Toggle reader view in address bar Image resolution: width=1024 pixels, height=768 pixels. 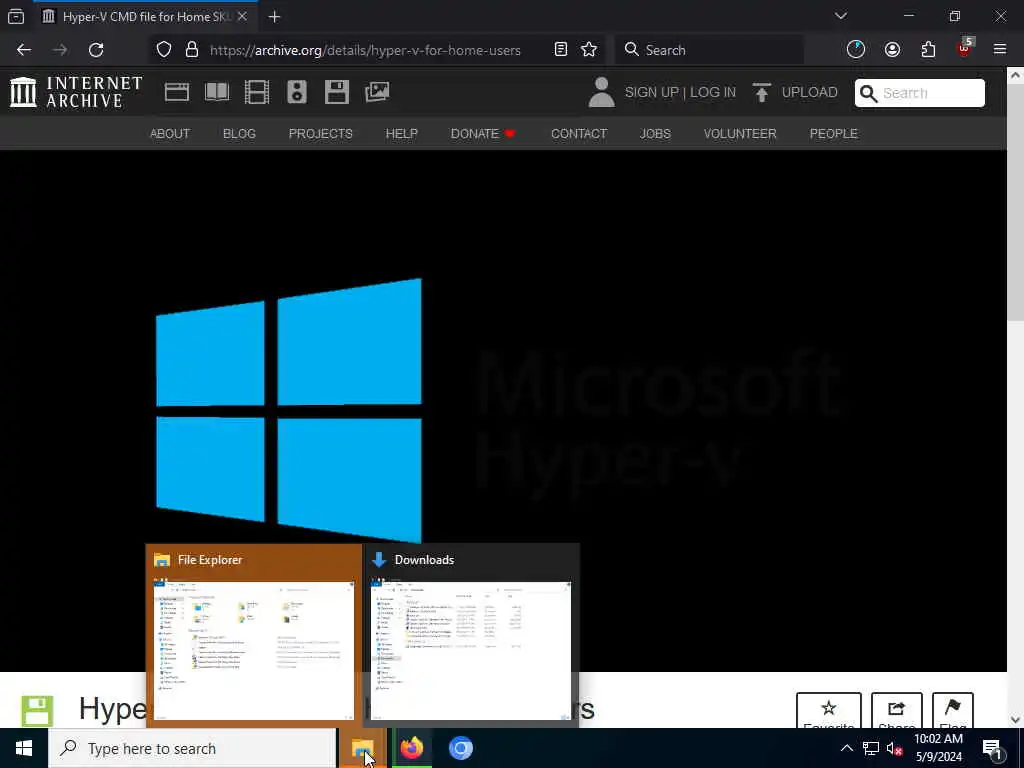point(560,50)
